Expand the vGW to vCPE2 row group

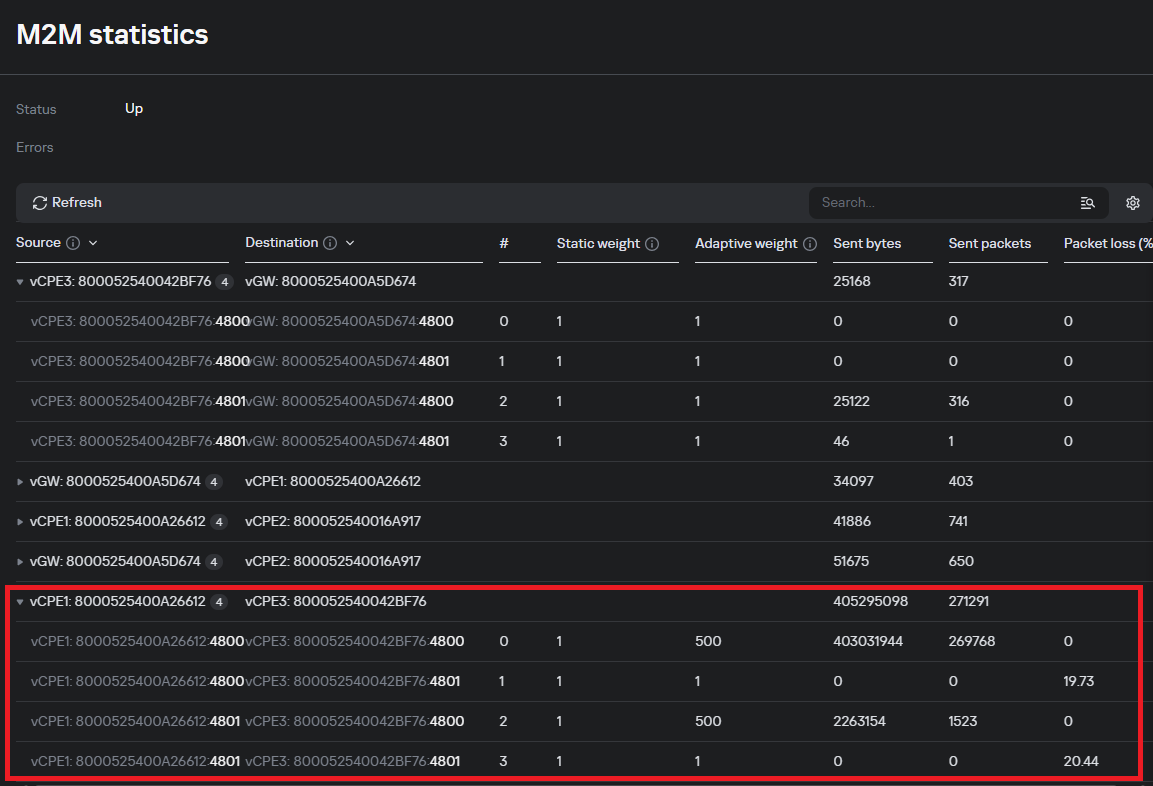pos(20,562)
